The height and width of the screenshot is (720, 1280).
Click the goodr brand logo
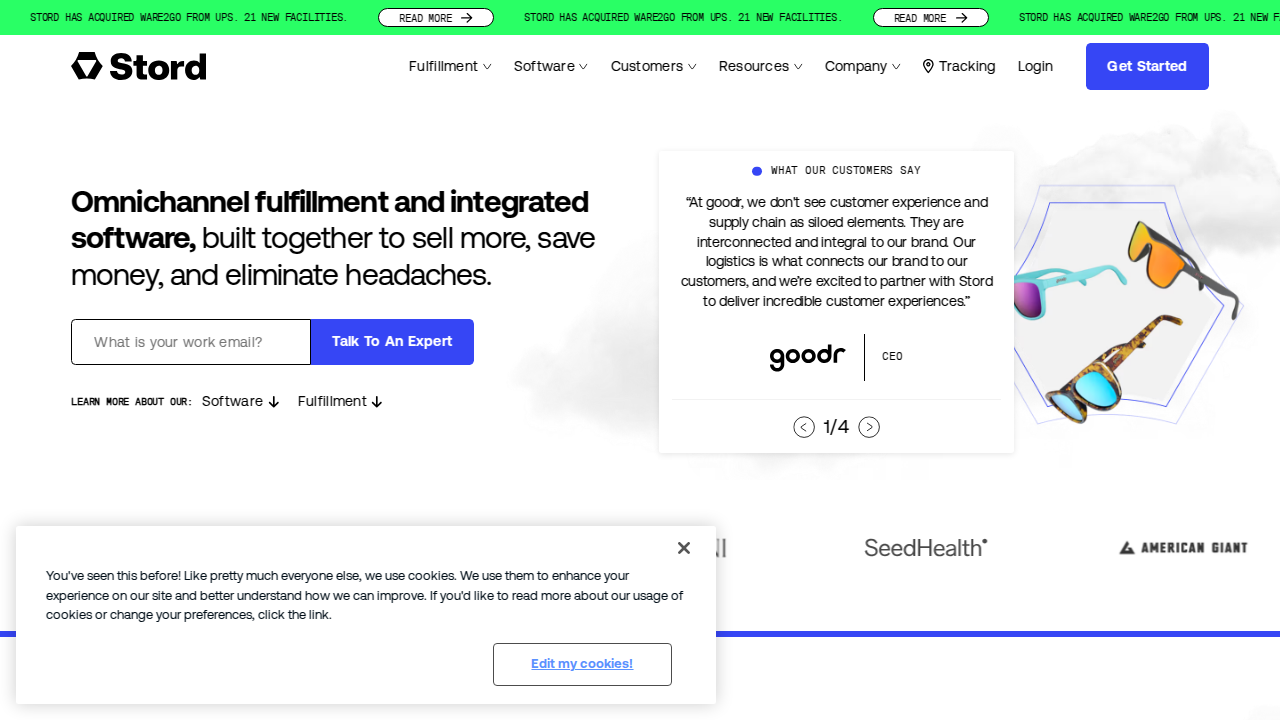[807, 357]
